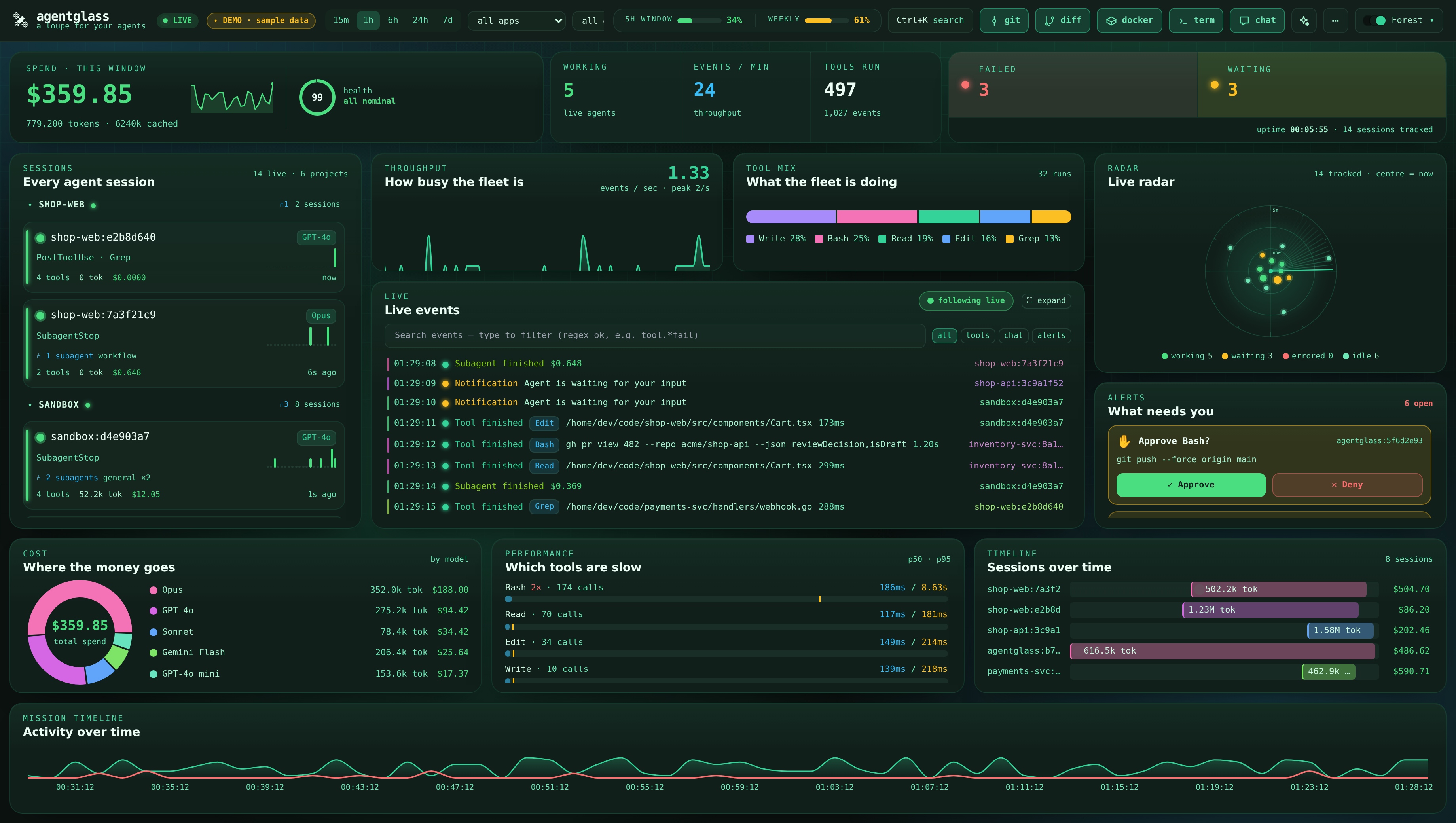Toggle 'by model' grouping in Cost panel
This screenshot has width=1456, height=823.
tap(449, 559)
